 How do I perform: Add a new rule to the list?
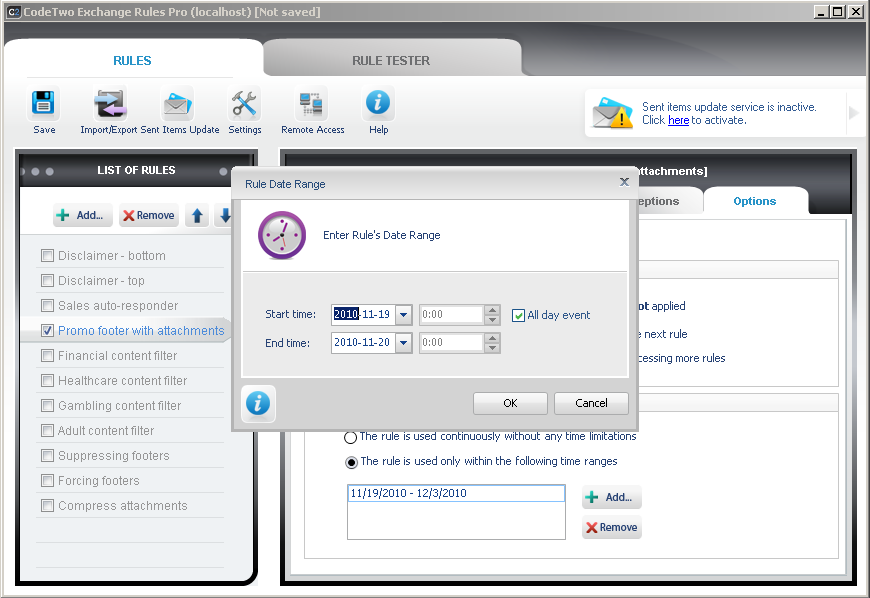pos(83,215)
